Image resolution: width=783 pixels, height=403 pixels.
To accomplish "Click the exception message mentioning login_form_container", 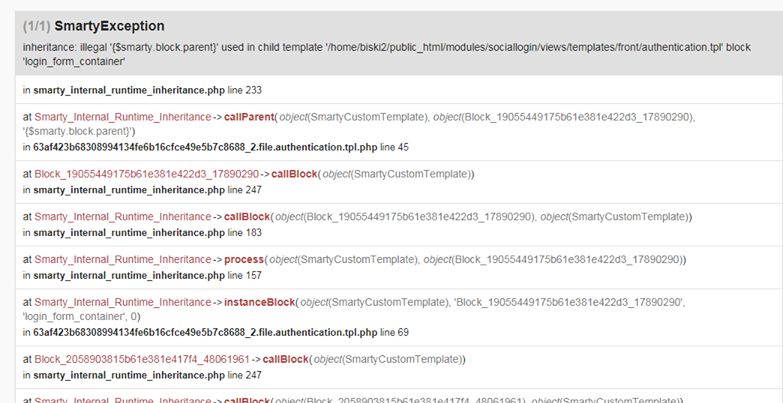I will point(387,54).
